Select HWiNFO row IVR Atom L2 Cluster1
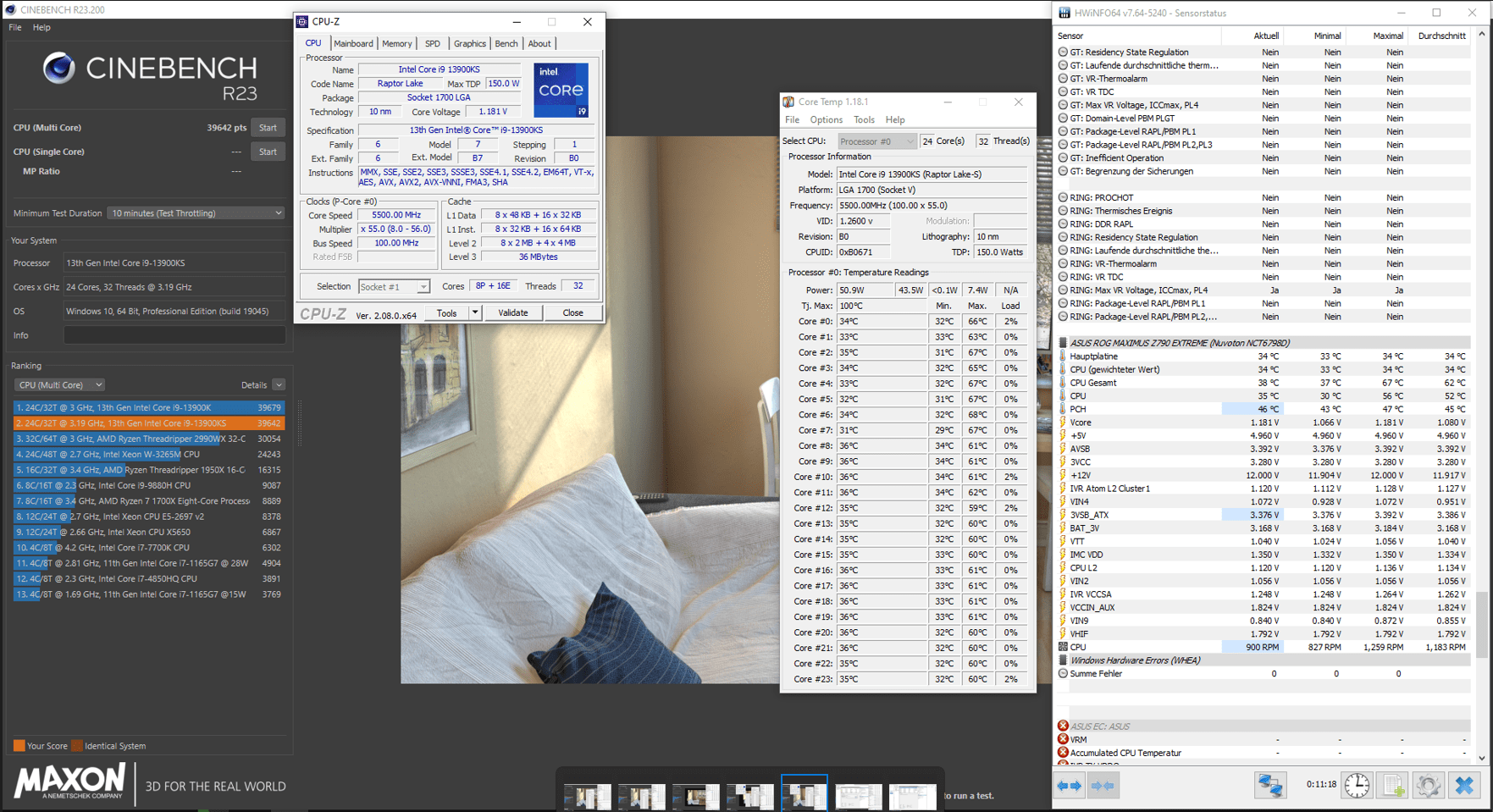1493x812 pixels. coord(1263,489)
